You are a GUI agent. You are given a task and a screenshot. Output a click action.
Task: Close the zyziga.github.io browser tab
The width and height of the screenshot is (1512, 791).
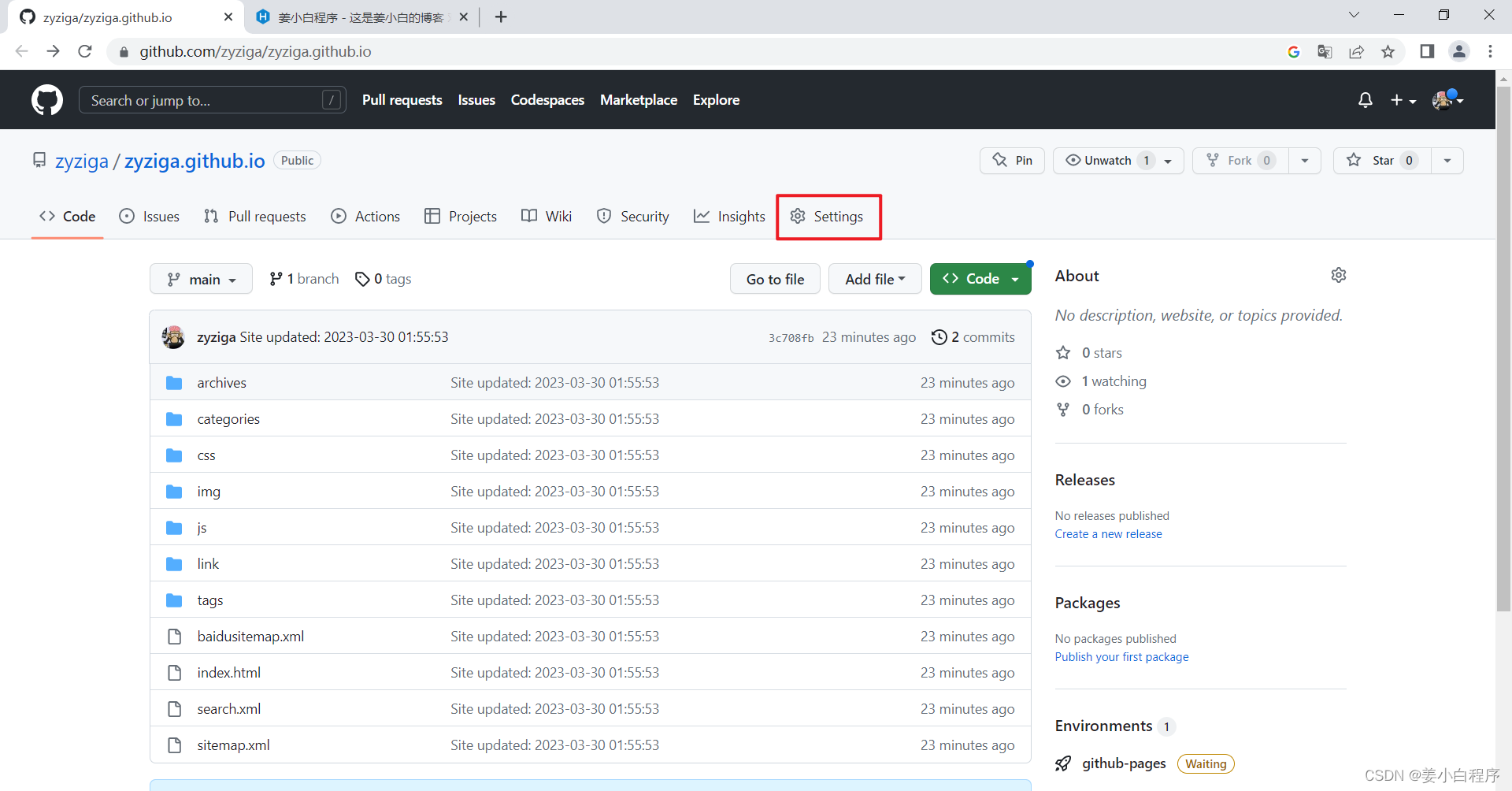(x=228, y=17)
